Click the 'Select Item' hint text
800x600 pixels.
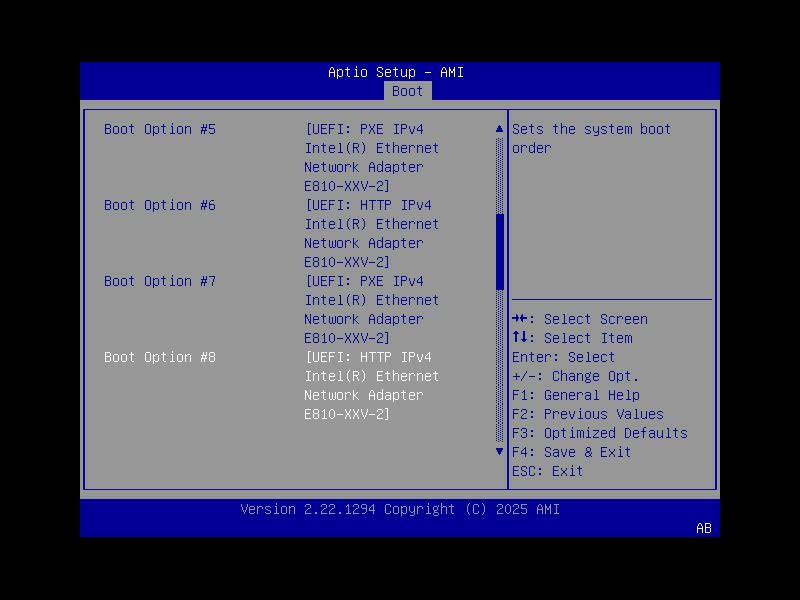pyautogui.click(x=588, y=338)
